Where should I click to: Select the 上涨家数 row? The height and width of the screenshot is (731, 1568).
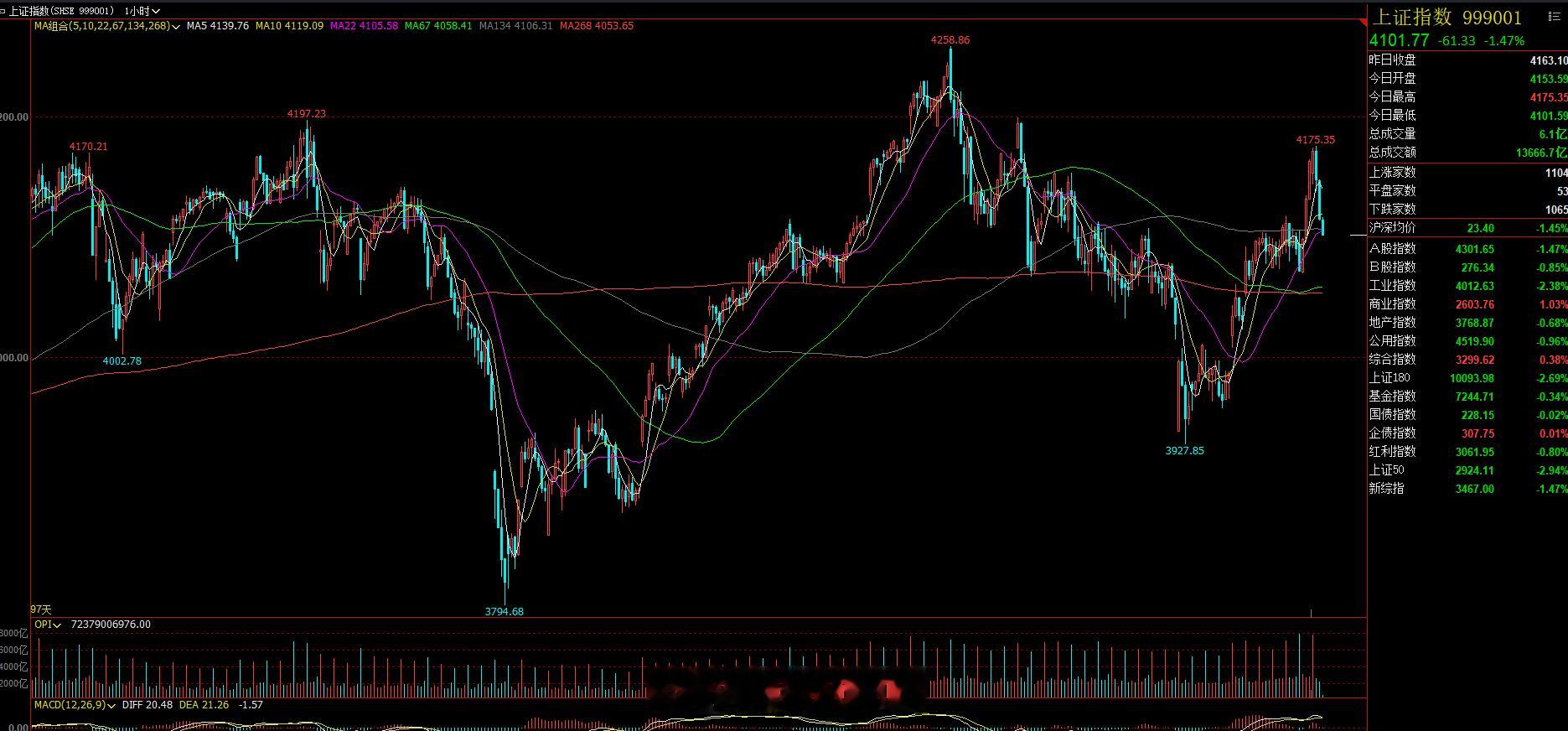(x=1467, y=173)
